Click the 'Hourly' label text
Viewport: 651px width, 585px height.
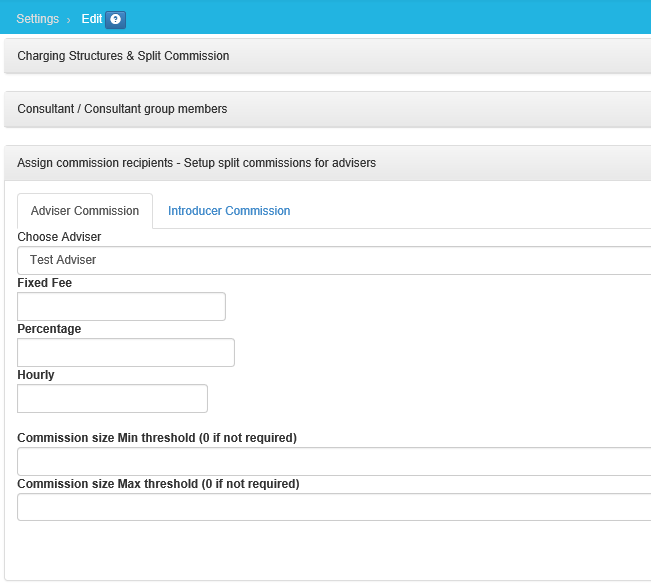[36, 375]
